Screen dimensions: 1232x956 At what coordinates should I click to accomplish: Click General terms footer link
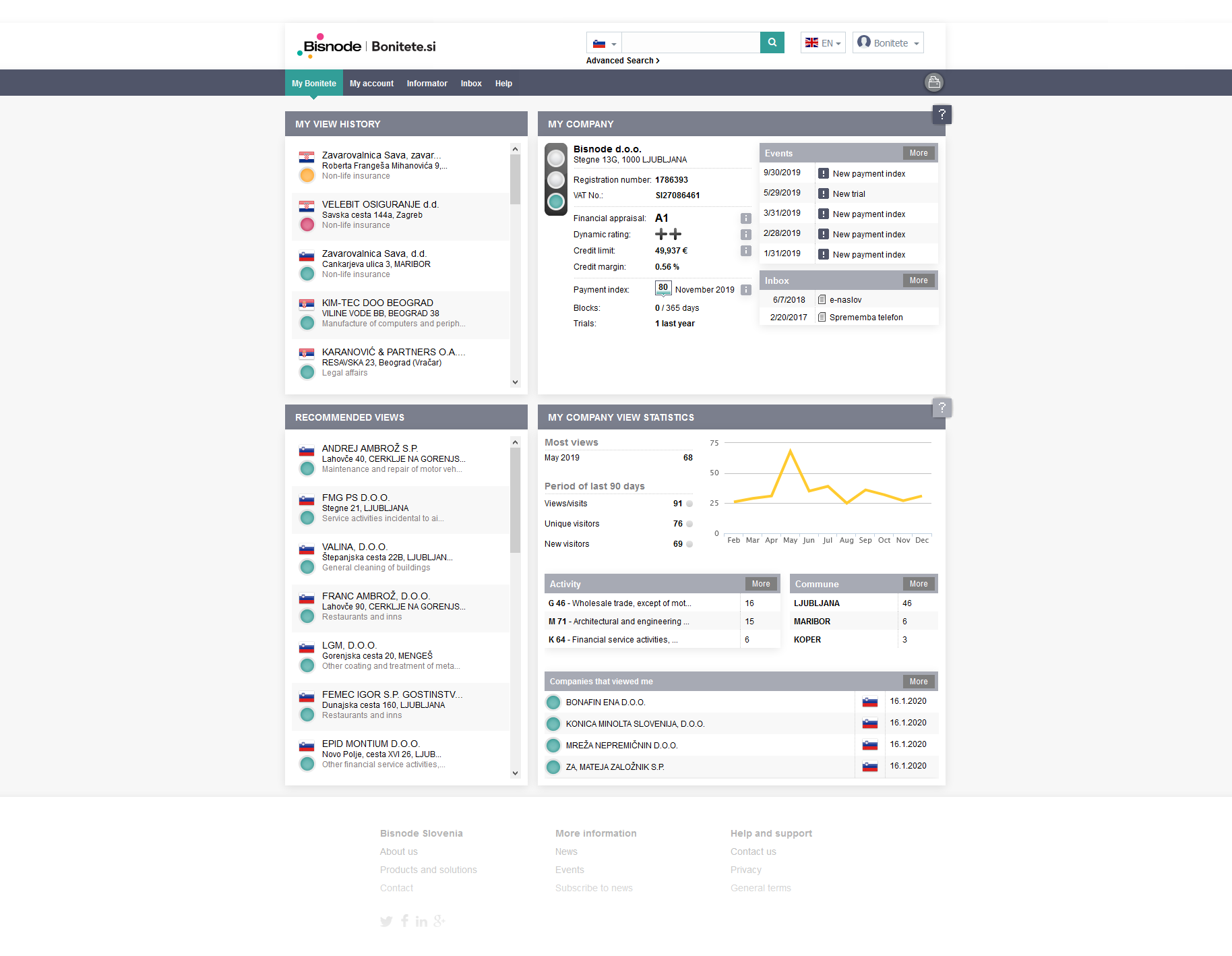[760, 888]
